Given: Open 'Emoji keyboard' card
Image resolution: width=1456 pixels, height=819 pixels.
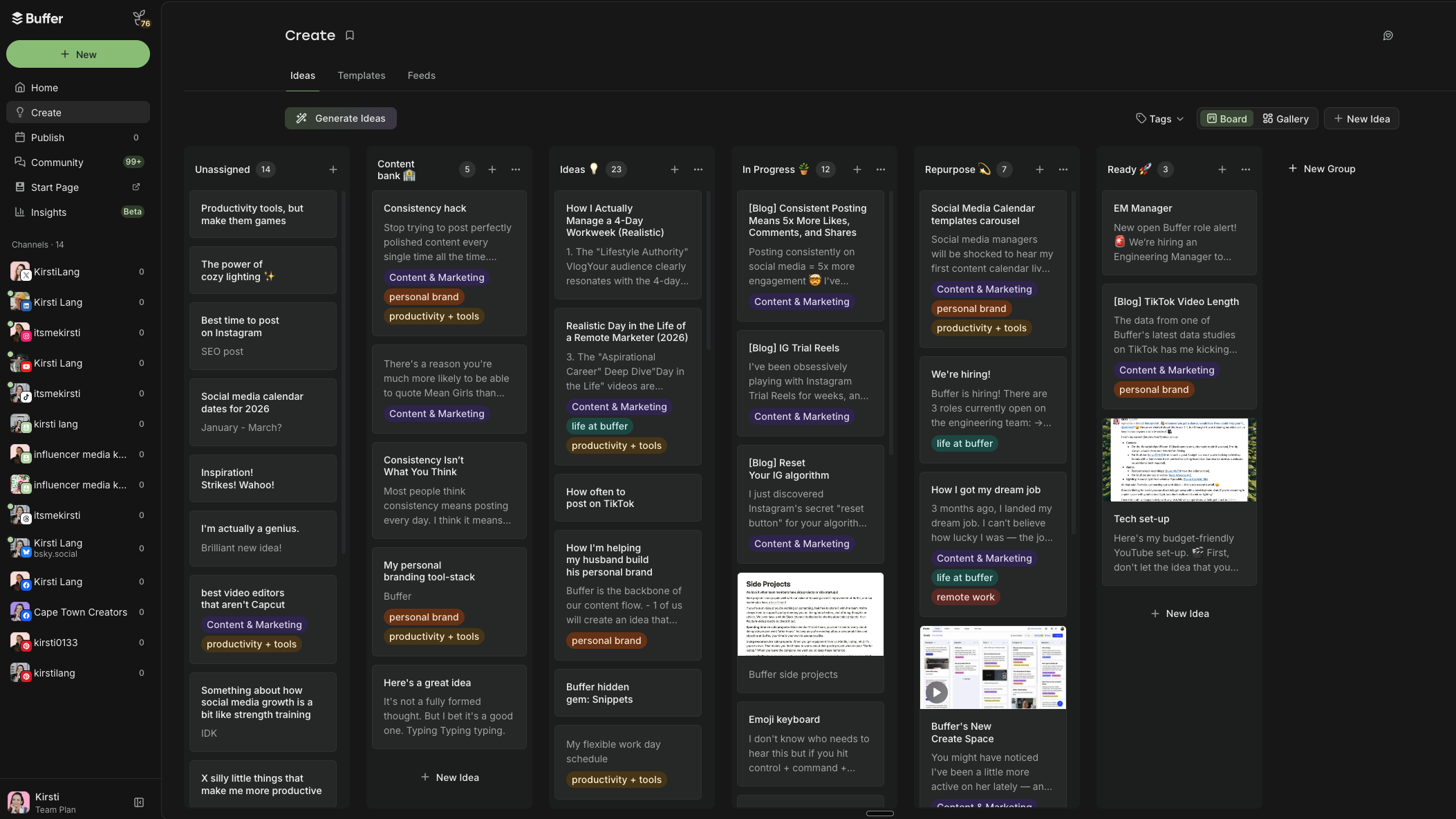Looking at the screenshot, I should (810, 744).
